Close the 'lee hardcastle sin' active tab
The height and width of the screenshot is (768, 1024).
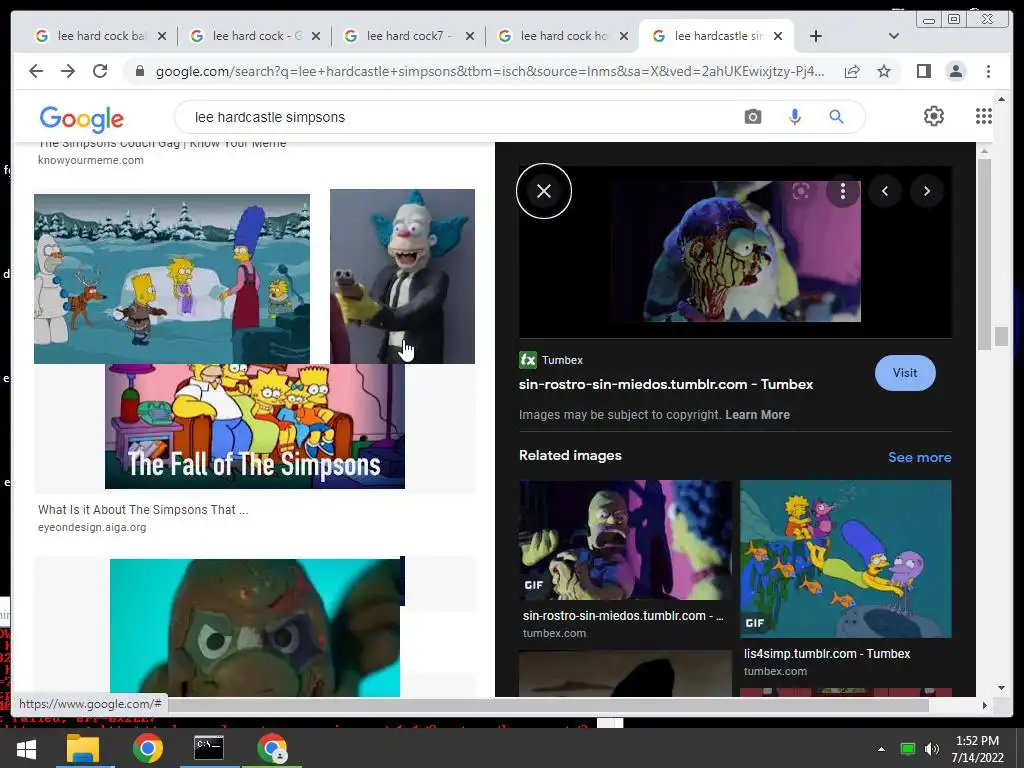click(x=778, y=36)
